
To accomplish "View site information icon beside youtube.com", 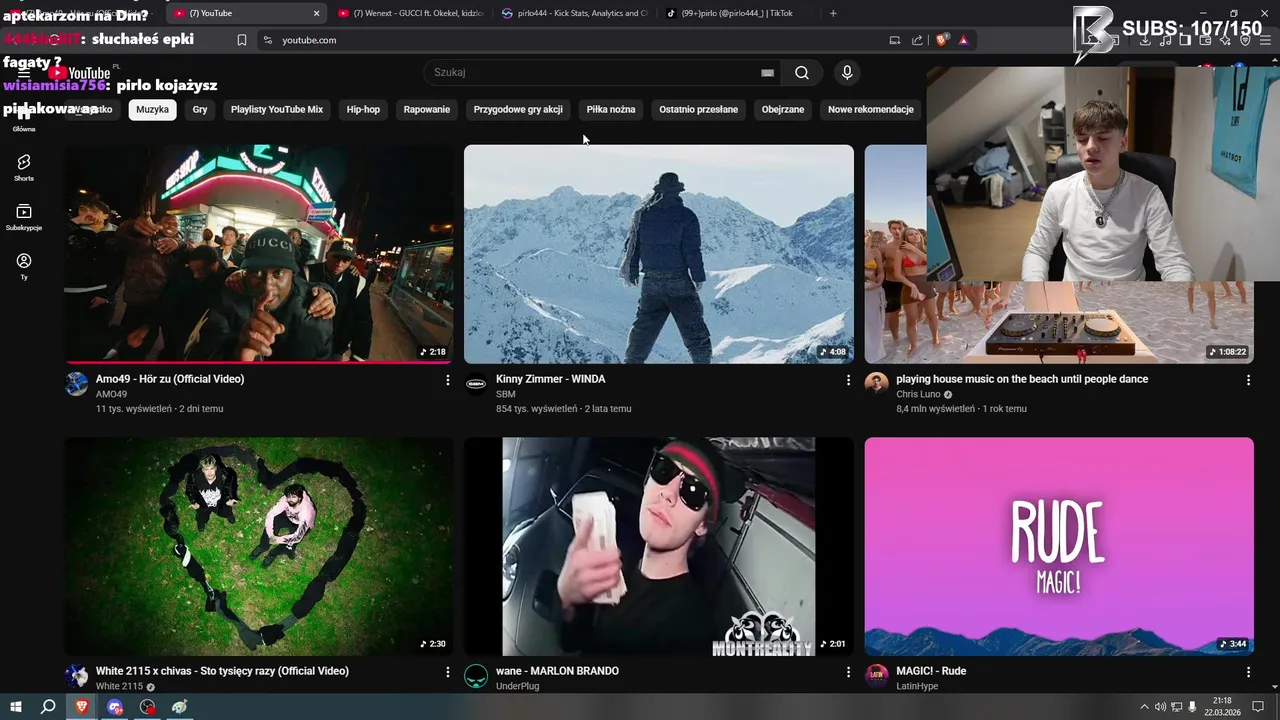I will (267, 40).
